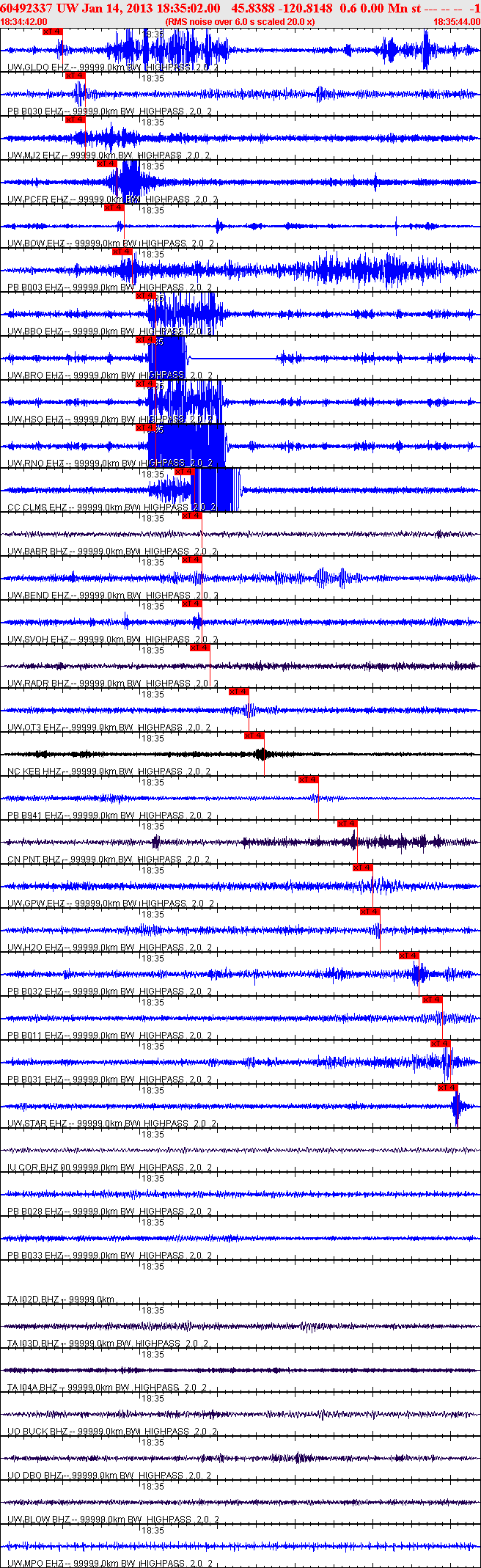Click the RMS noise scaling note
This screenshot has height=1568, width=481.
click(240, 22)
